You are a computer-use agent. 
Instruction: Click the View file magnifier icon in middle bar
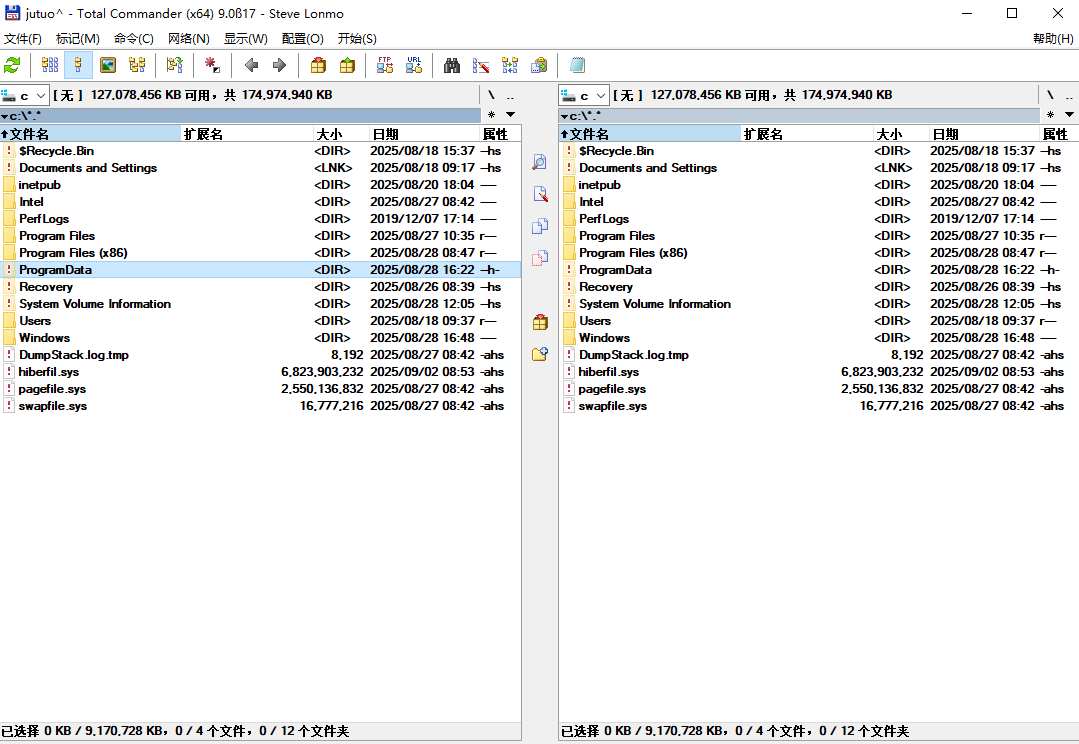click(x=540, y=162)
